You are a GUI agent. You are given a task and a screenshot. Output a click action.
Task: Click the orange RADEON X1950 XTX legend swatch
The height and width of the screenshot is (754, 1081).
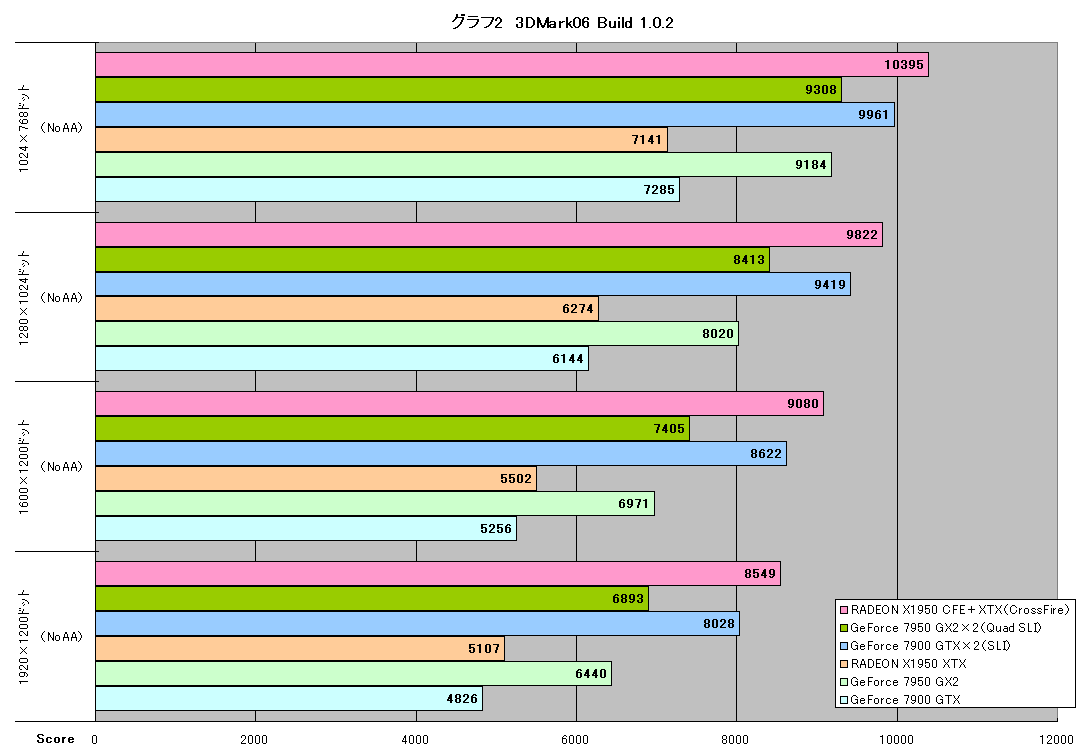(844, 664)
